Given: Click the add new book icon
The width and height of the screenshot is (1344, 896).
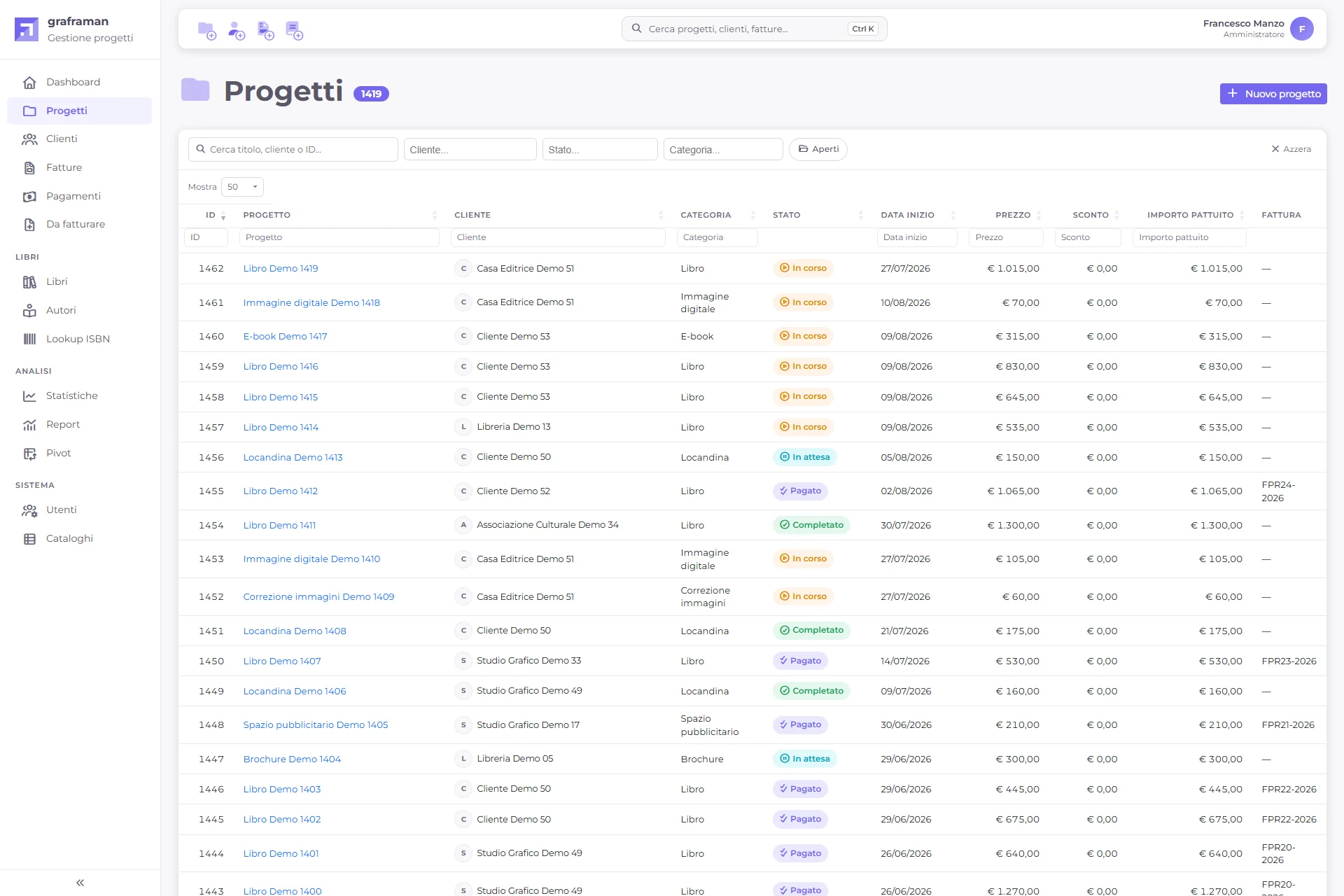Looking at the screenshot, I should [x=294, y=30].
